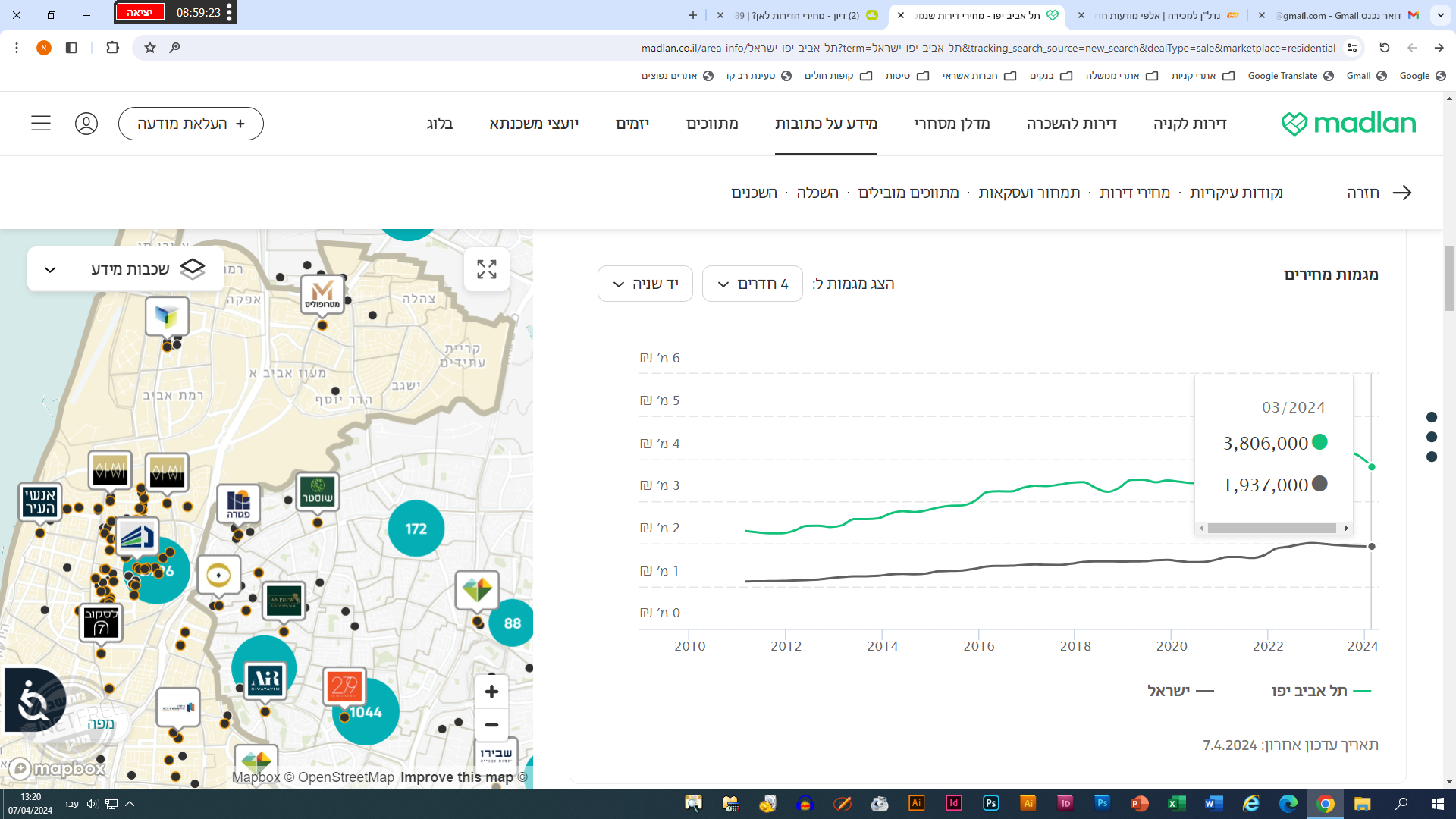
Task: Click the user profile icon
Action: [x=86, y=124]
